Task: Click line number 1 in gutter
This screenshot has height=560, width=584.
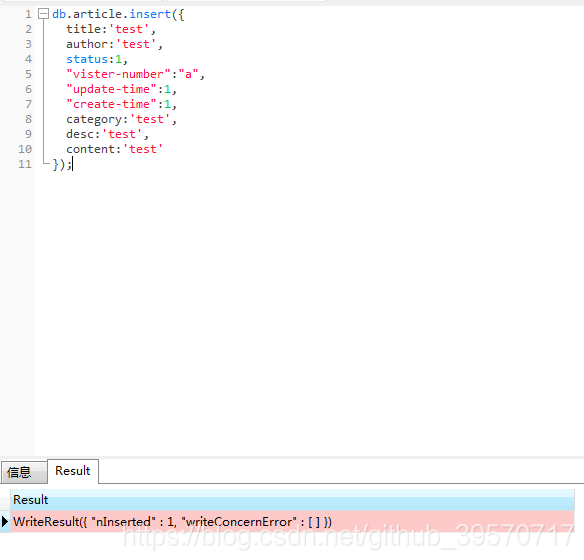Action: tap(28, 14)
